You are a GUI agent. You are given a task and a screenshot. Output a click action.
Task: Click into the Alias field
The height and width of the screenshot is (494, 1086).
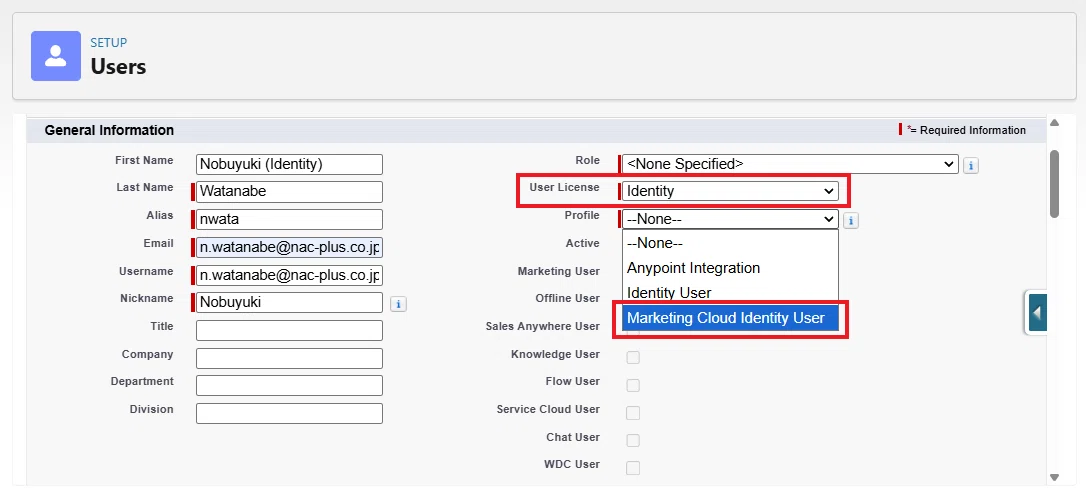coord(290,219)
